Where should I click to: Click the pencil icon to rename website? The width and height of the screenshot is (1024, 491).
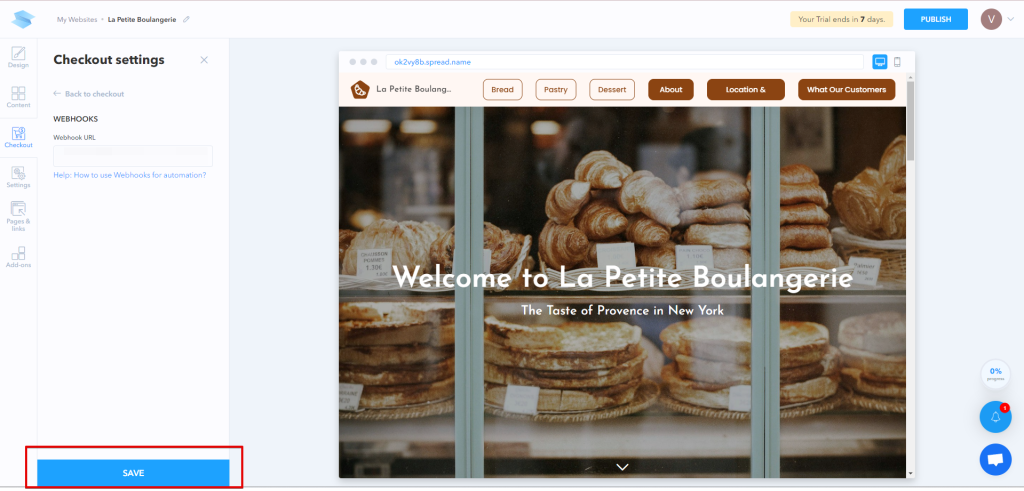[x=186, y=19]
